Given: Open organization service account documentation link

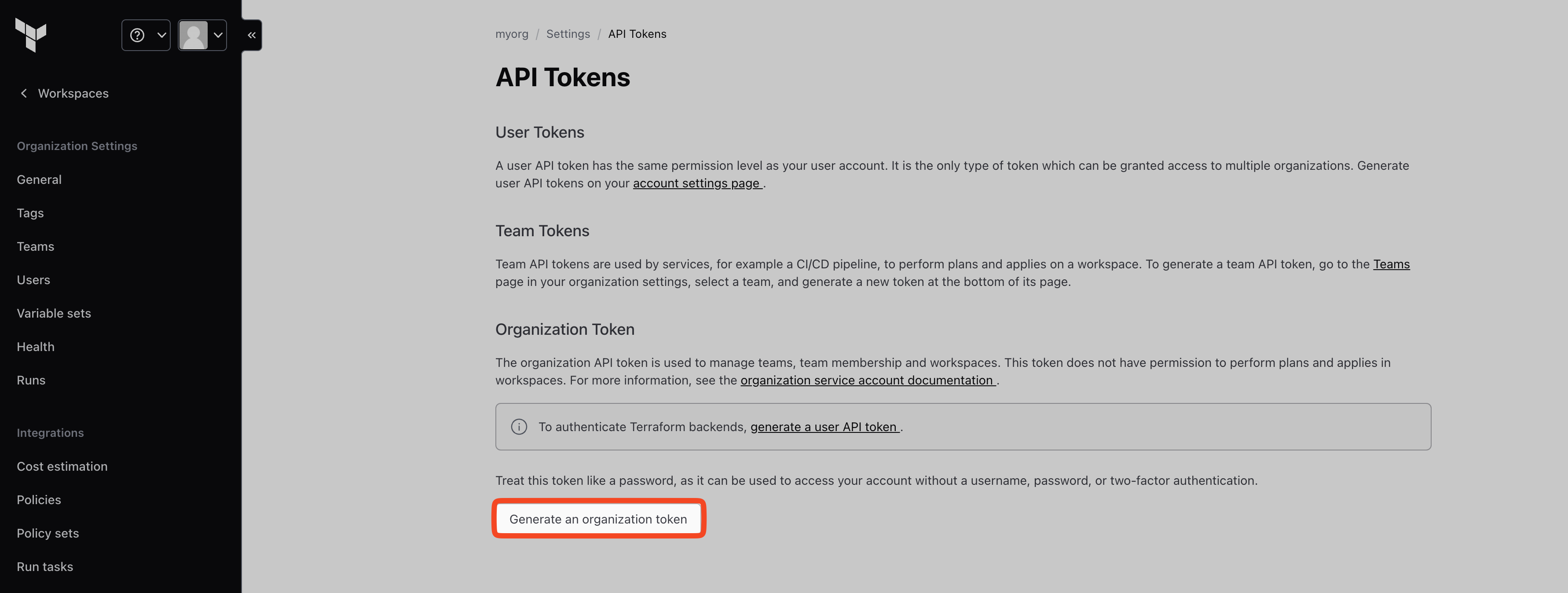Looking at the screenshot, I should point(867,381).
